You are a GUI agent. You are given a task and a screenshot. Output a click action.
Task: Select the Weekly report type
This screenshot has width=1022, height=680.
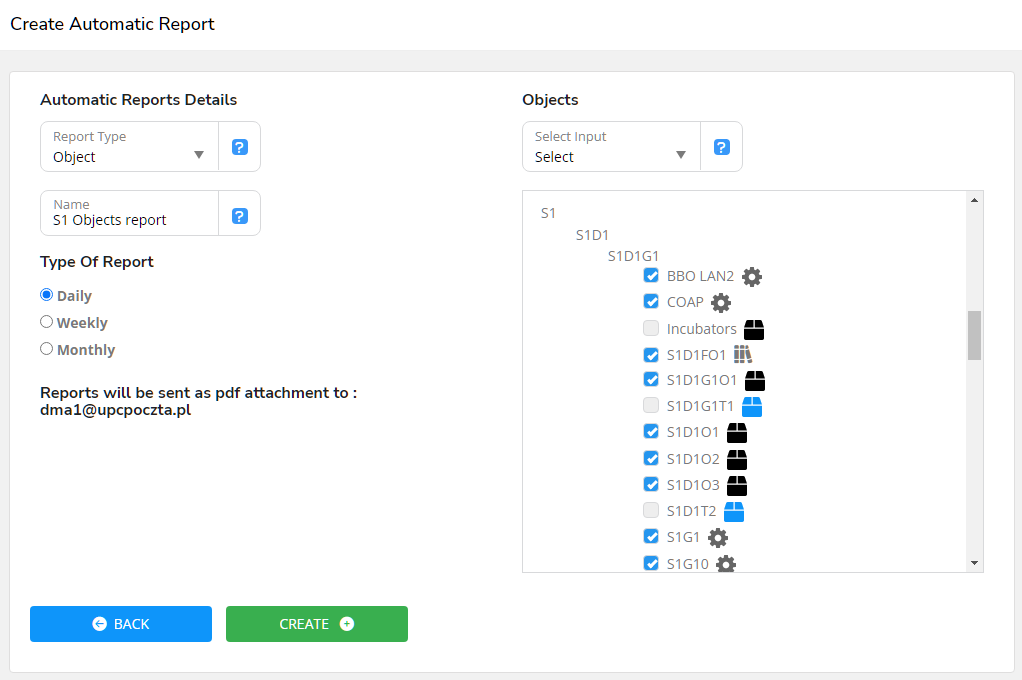tap(47, 322)
